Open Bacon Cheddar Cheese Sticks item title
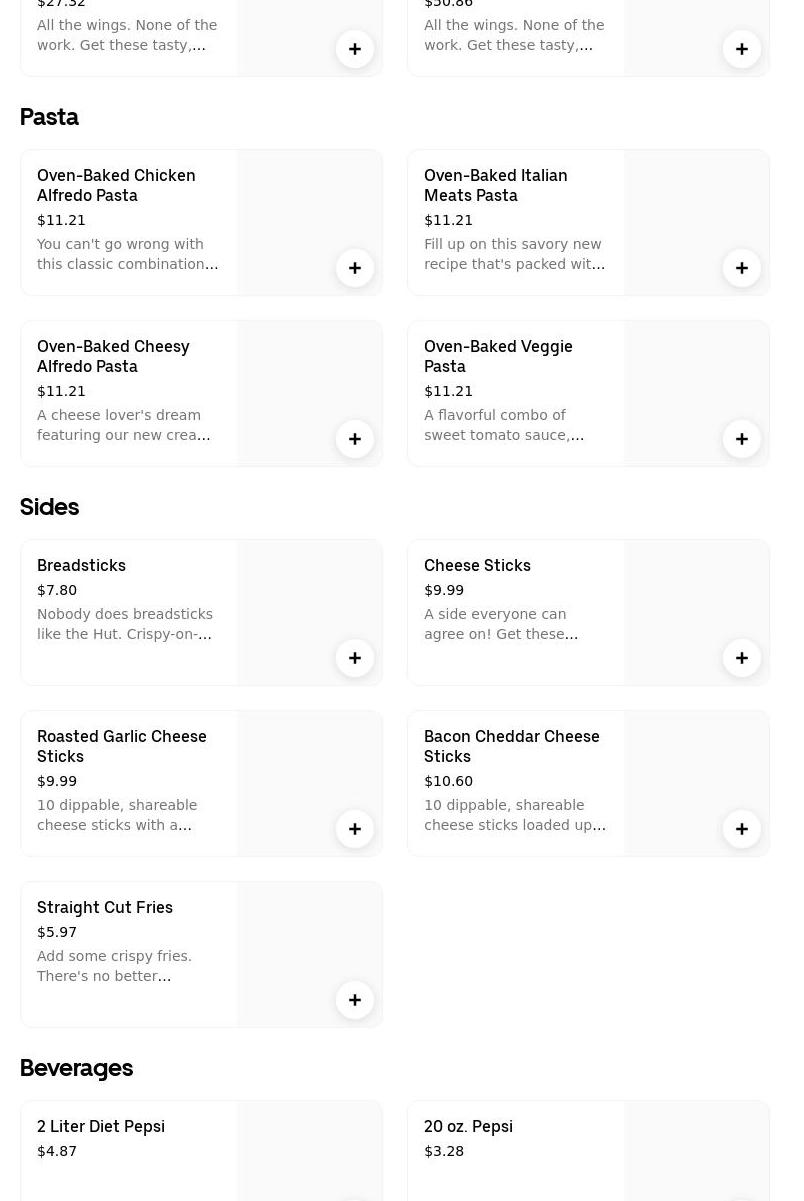Screen dimensions: 804x1201 tap(511, 746)
